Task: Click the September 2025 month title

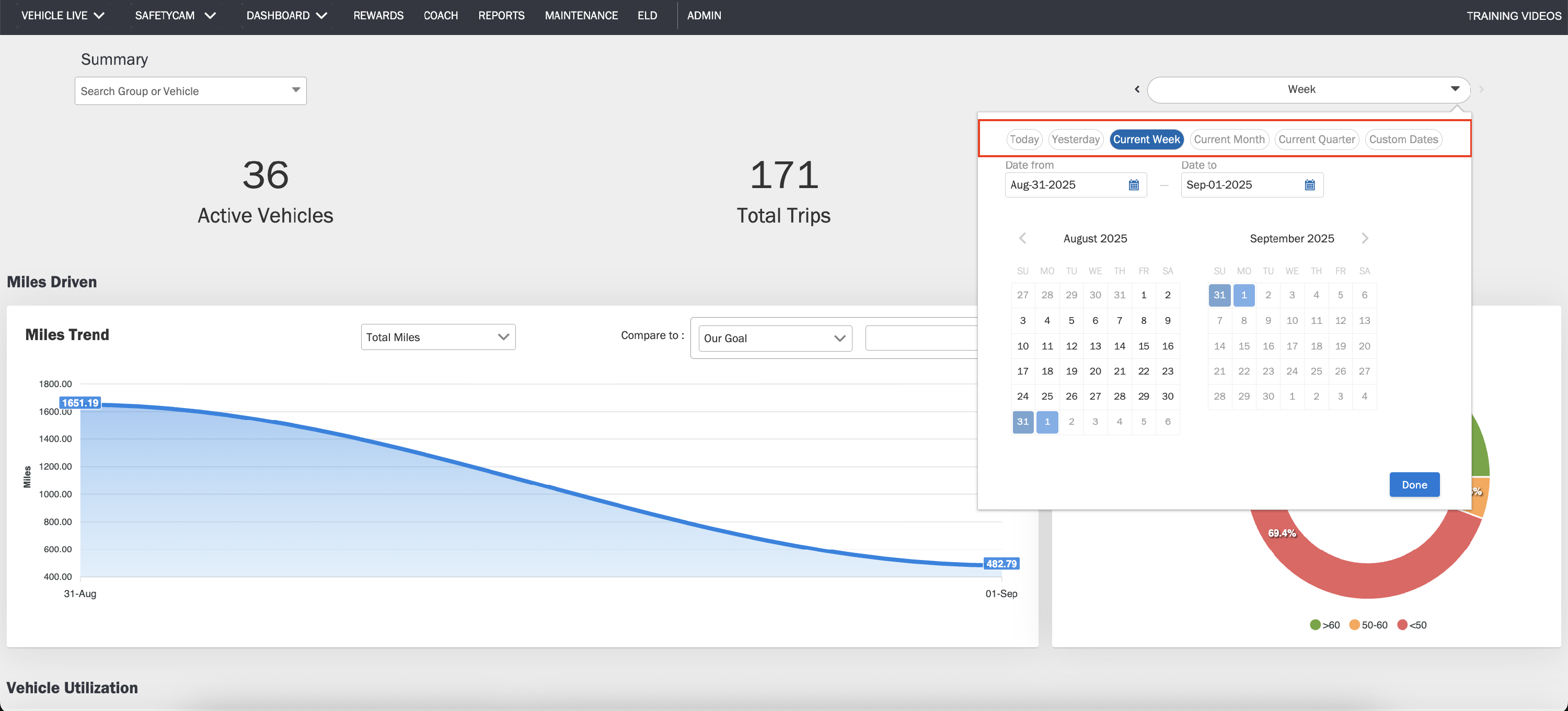Action: [x=1292, y=238]
